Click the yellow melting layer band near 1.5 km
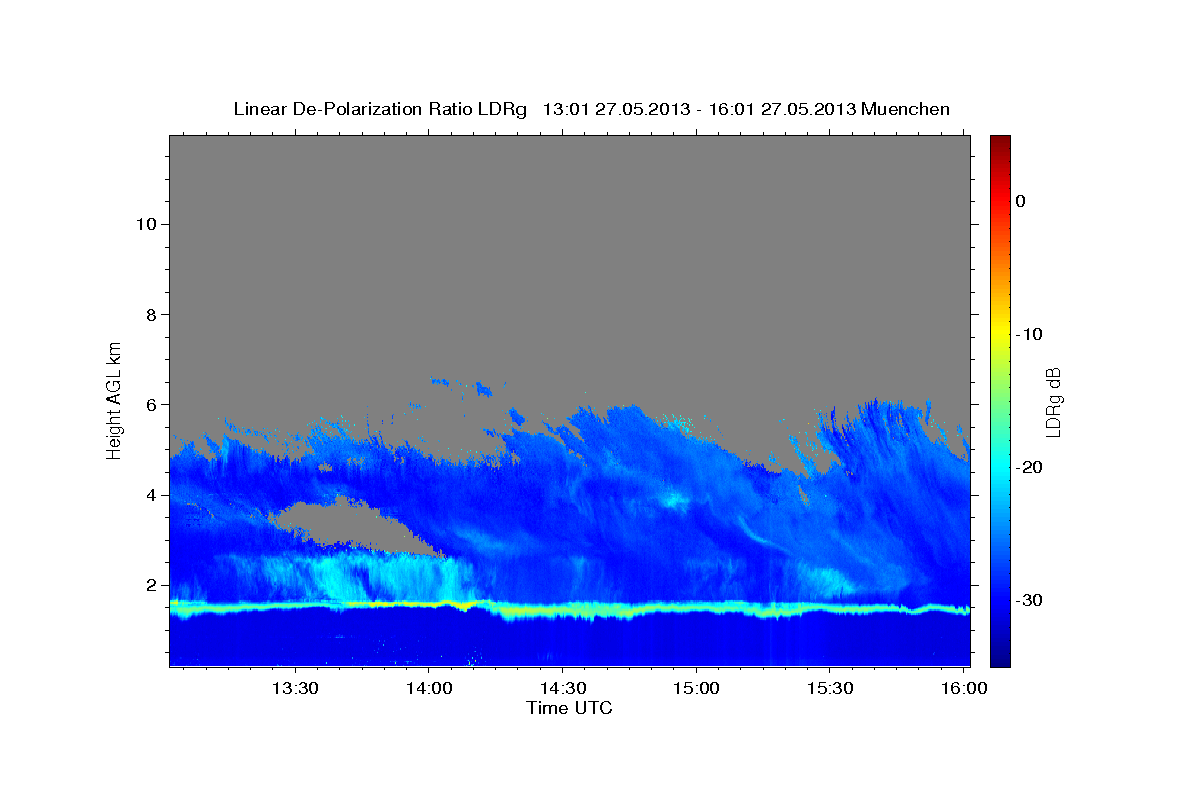Image resolution: width=1200 pixels, height=800 pixels. (570, 608)
